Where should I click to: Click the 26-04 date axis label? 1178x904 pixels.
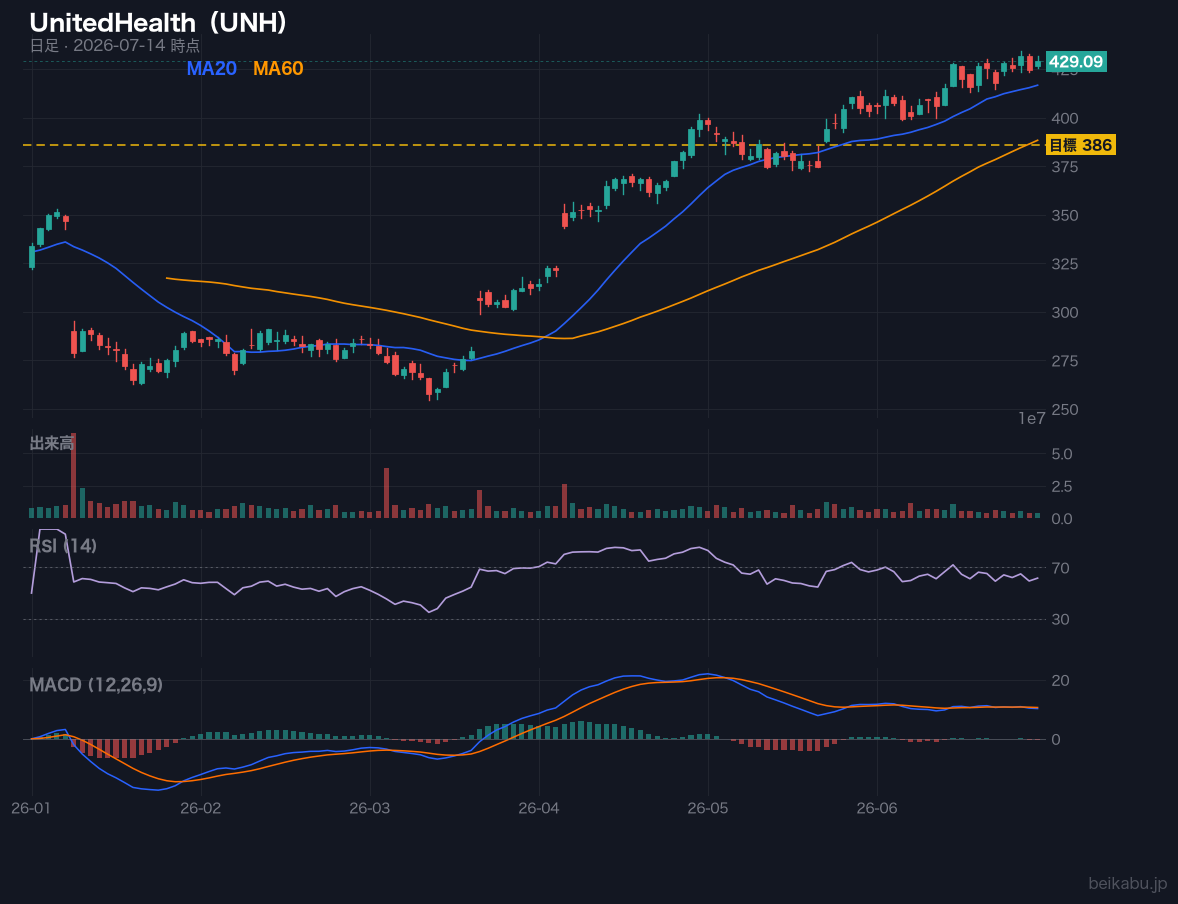539,809
